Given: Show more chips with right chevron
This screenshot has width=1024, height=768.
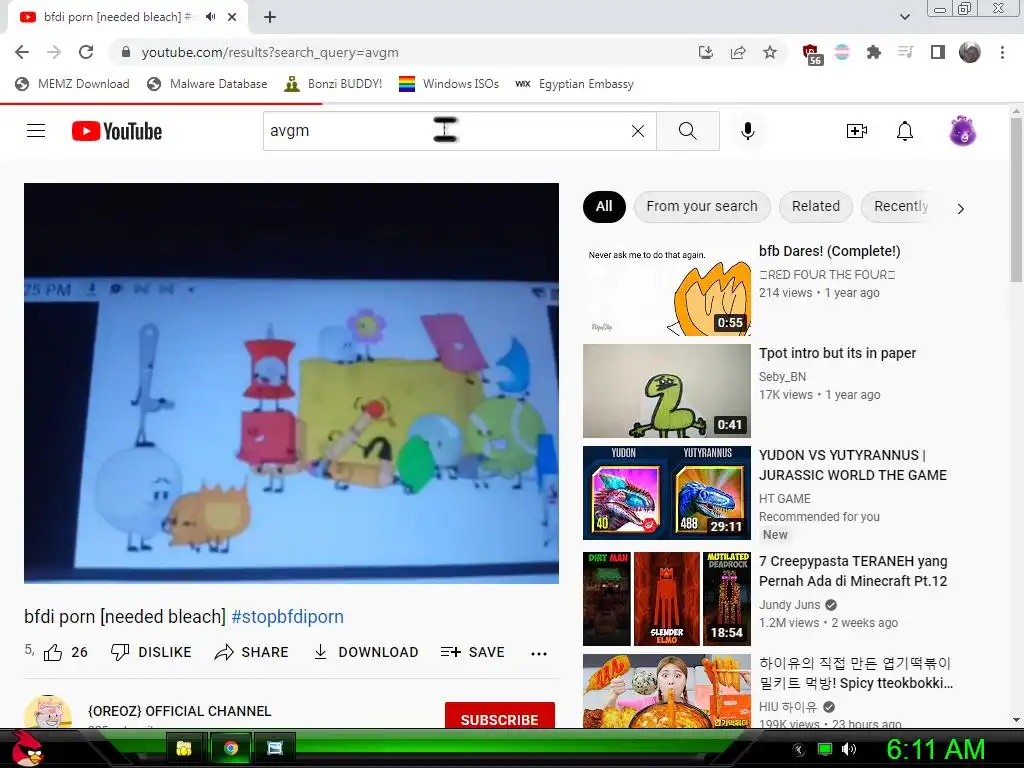Looking at the screenshot, I should pyautogui.click(x=960, y=209).
